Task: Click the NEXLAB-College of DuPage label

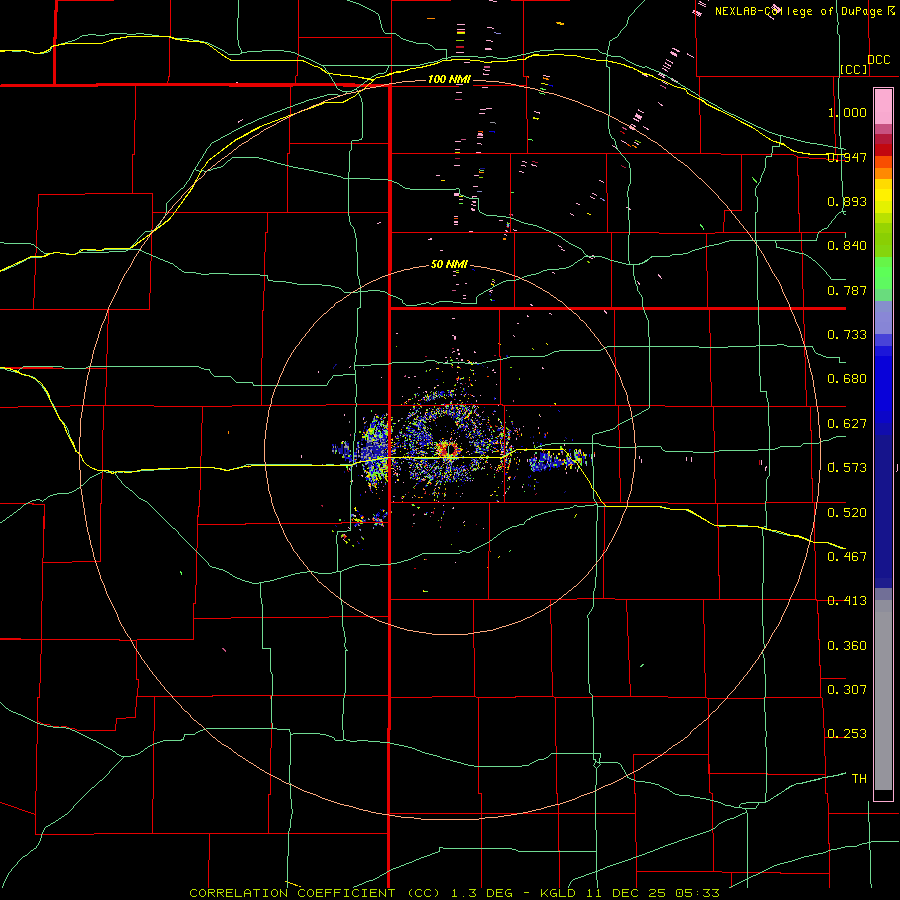Action: click(x=798, y=11)
